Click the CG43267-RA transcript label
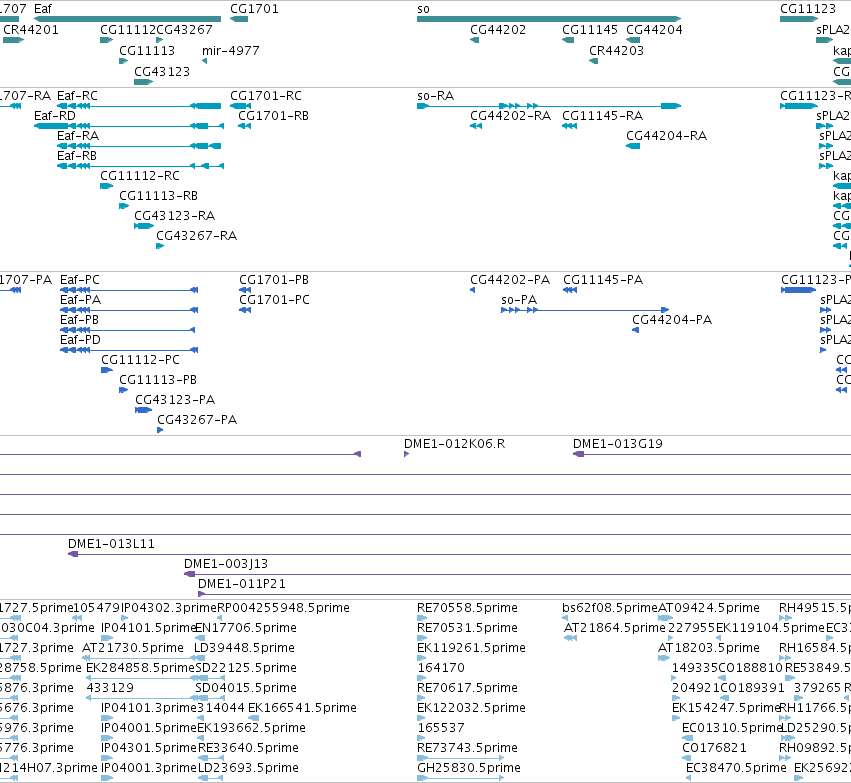This screenshot has width=851, height=783. (196, 237)
